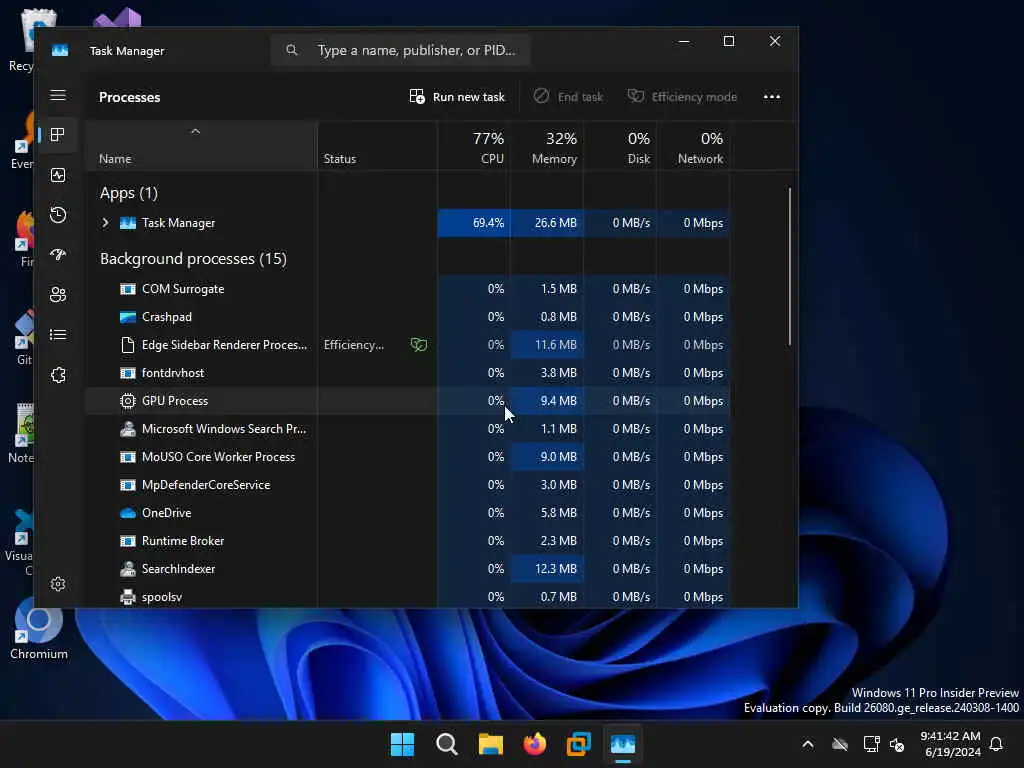Sort processes by Network column header
Image resolution: width=1024 pixels, height=768 pixels.
pyautogui.click(x=693, y=146)
